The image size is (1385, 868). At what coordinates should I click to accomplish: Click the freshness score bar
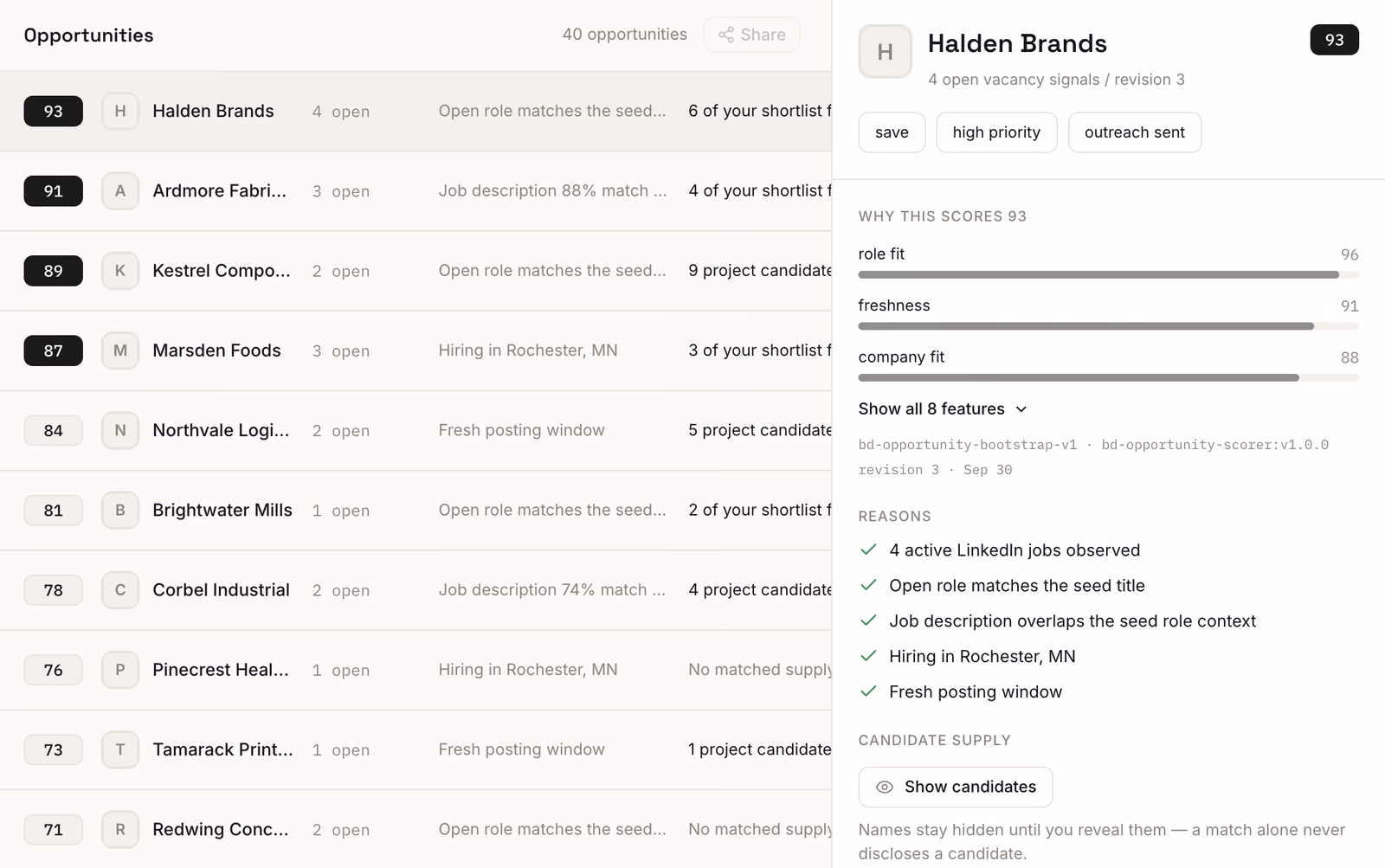(1108, 326)
